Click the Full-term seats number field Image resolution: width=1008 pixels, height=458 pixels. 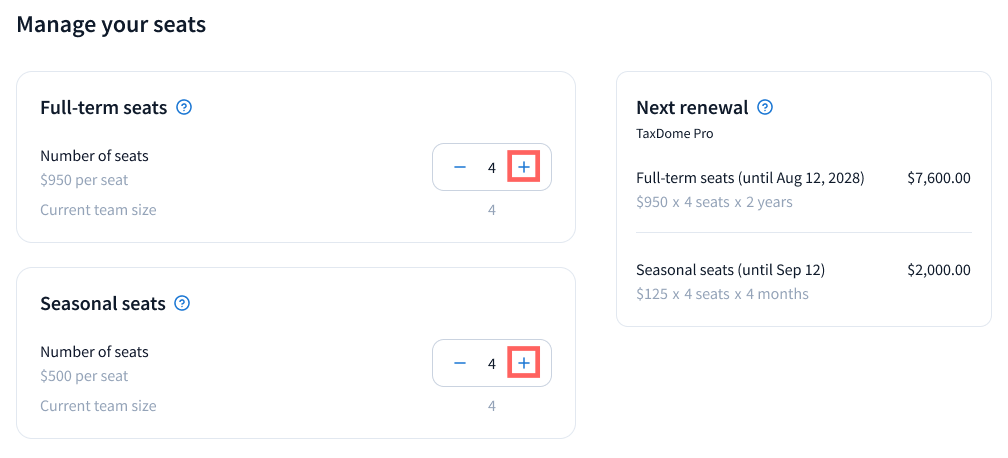coord(492,167)
